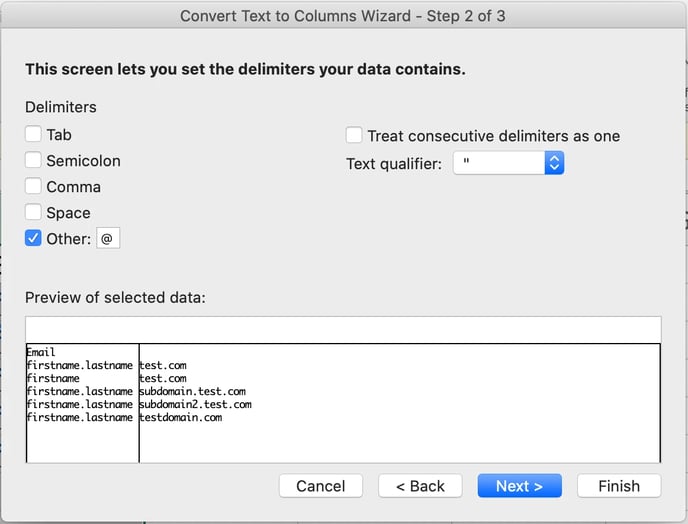Click the blank header bar above preview

343,330
